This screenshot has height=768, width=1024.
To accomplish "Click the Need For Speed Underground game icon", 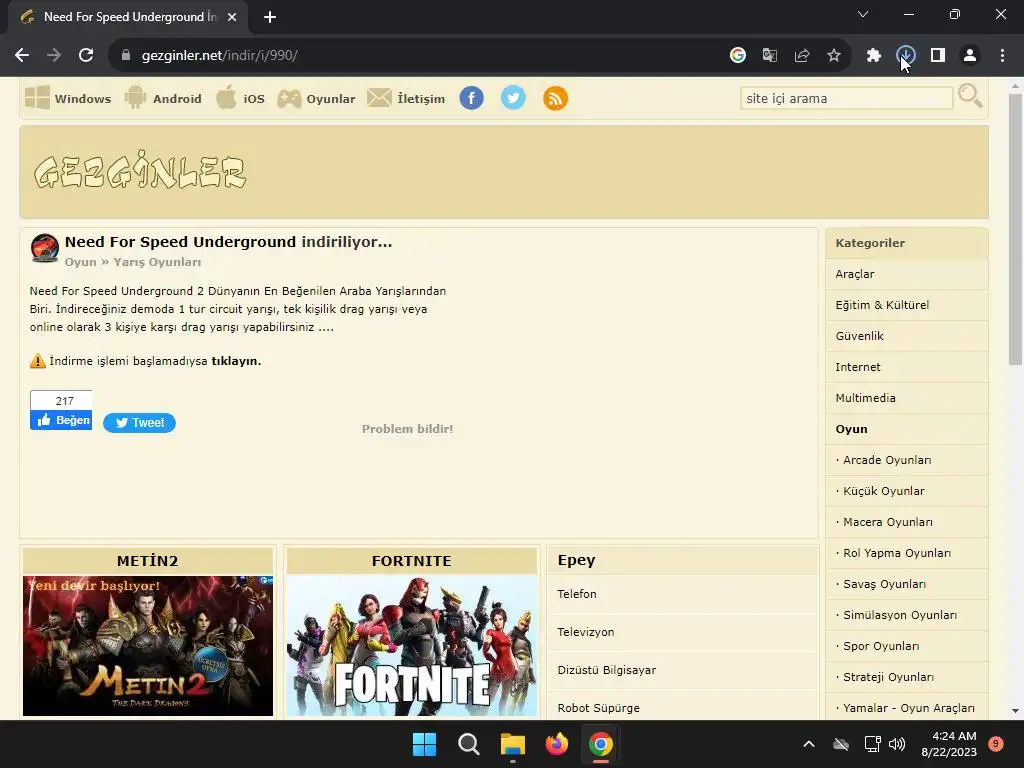I will tap(45, 248).
